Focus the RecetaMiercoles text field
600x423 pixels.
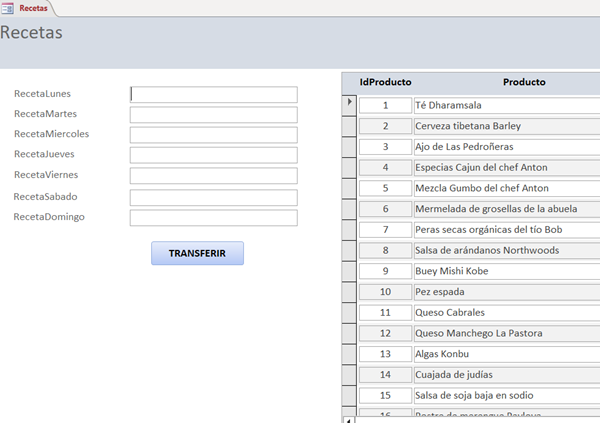coord(213,135)
